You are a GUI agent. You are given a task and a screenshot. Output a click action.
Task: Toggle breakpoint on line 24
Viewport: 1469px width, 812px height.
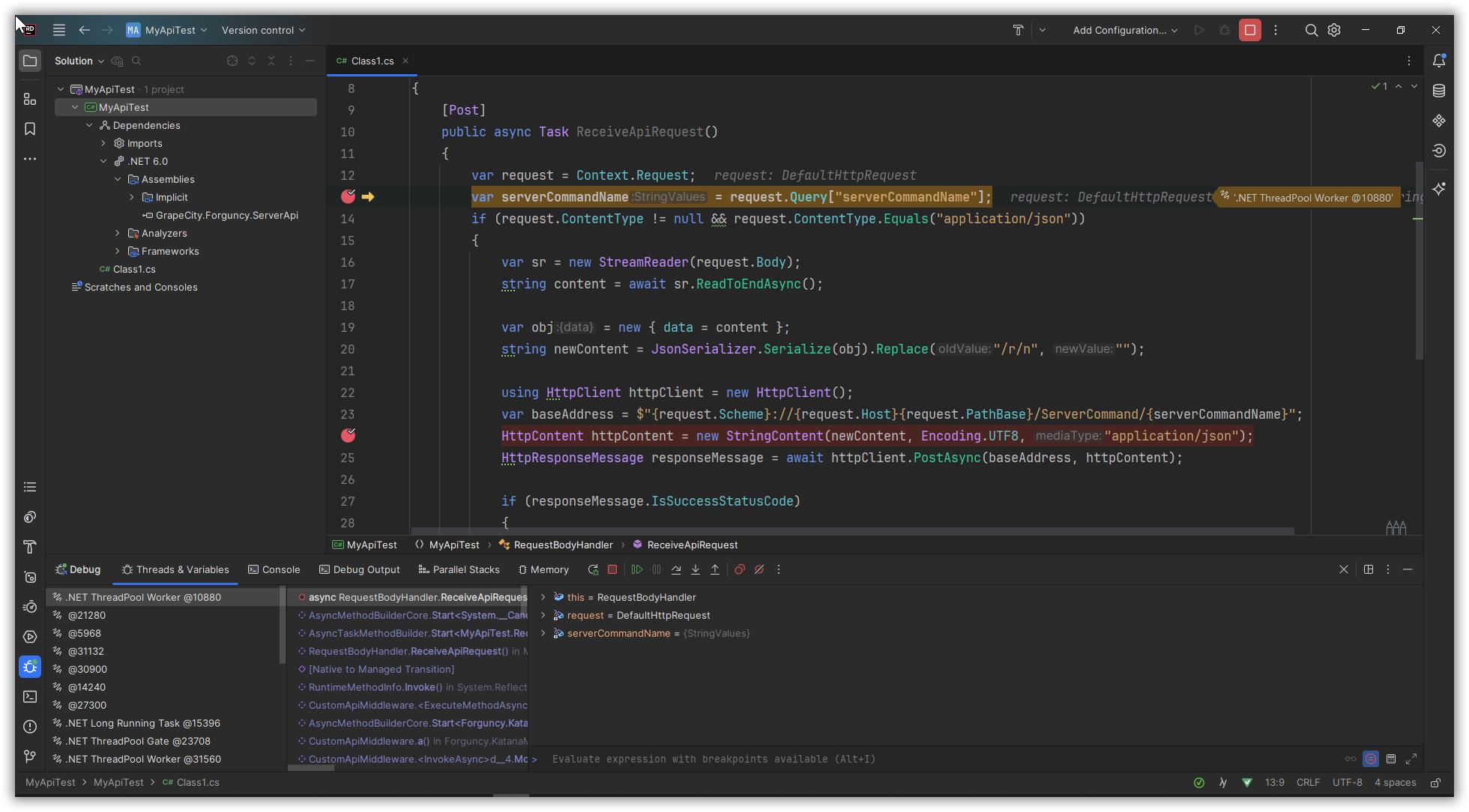tap(348, 436)
